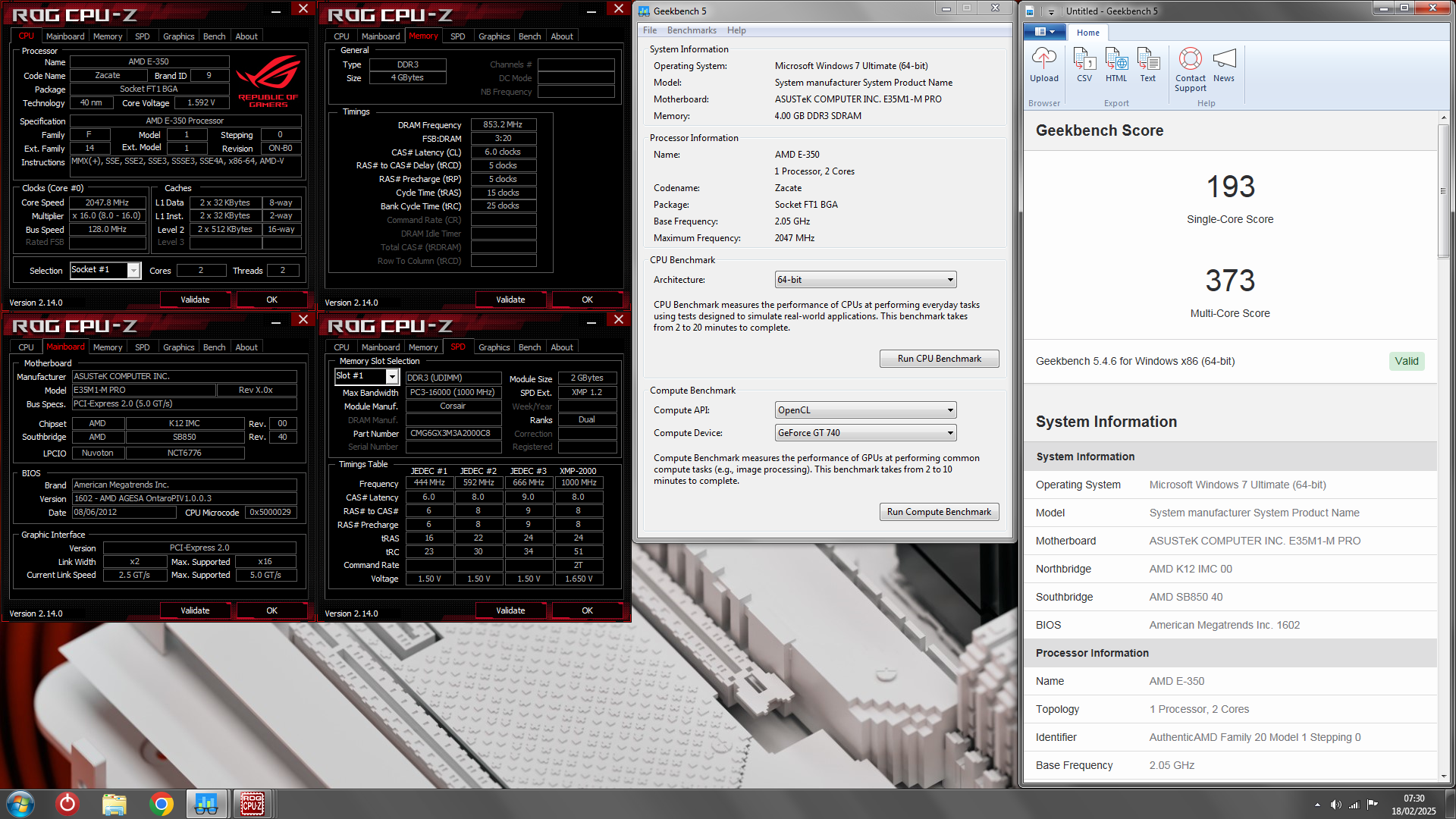Open the Geekbench file menu button
This screenshot has width=1456, height=819.
pos(1045,32)
